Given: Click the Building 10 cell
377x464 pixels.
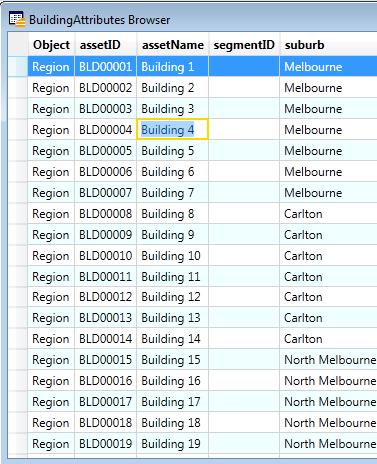Looking at the screenshot, I should 173,256.
